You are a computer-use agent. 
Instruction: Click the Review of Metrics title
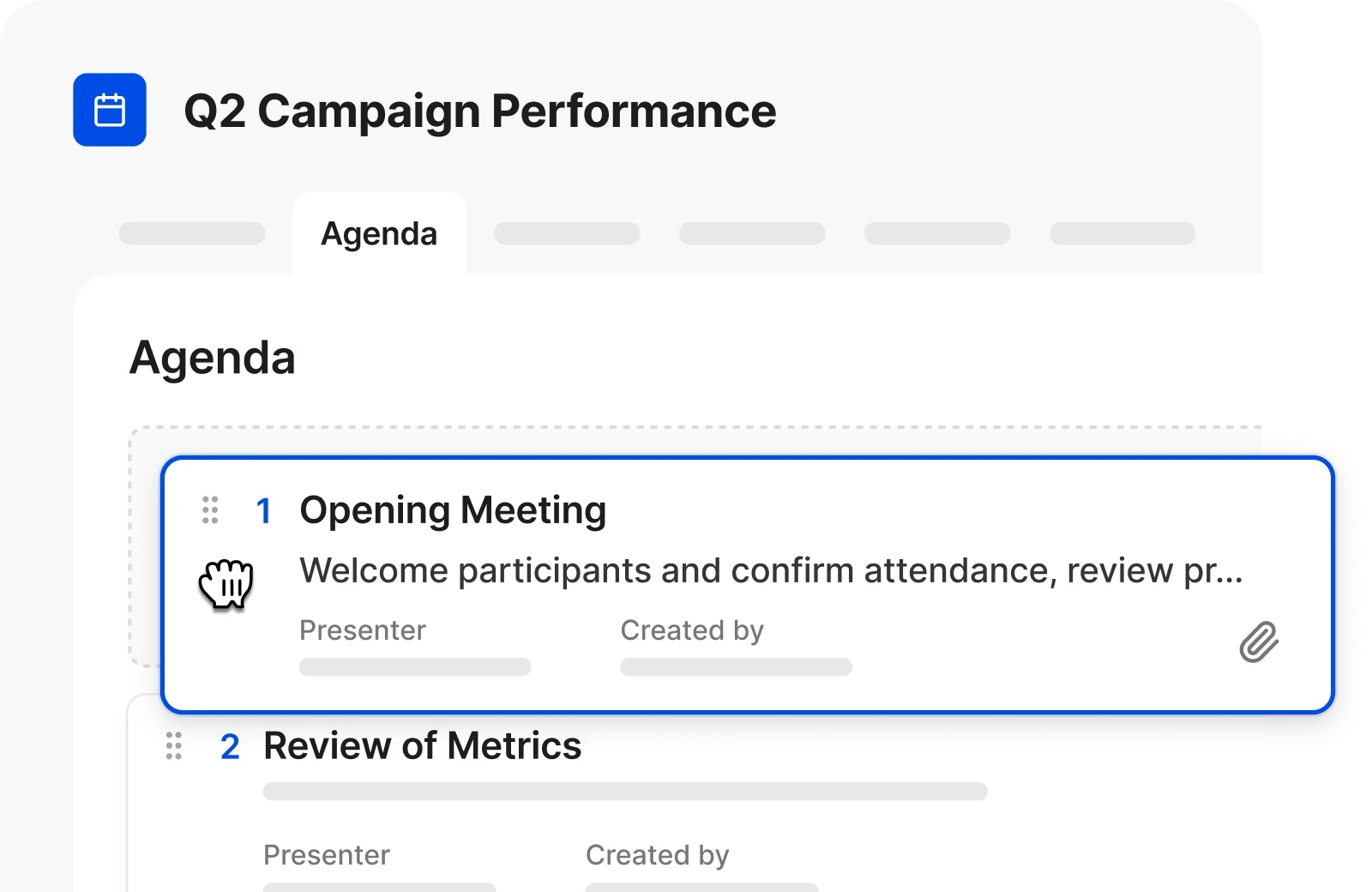422,745
